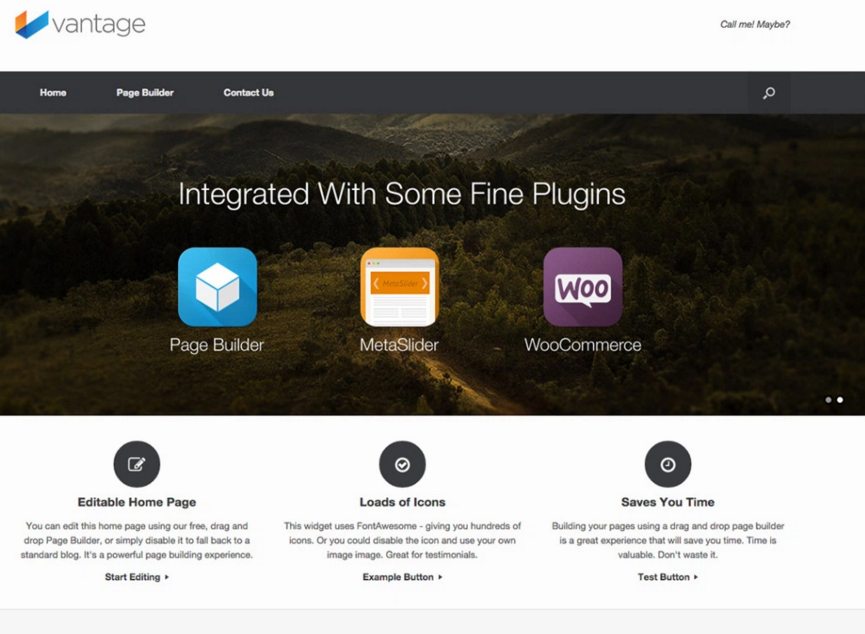This screenshot has width=865, height=634.
Task: Go to the Contact Us menu item
Action: (248, 93)
